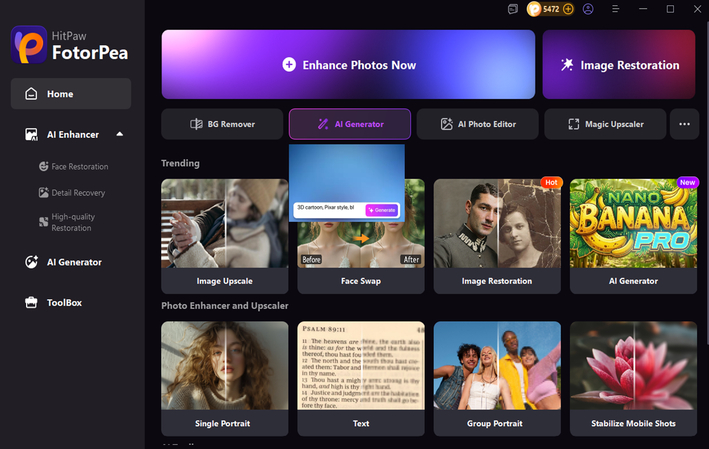The width and height of the screenshot is (709, 449).
Task: Click the ToolBox briefcase icon
Action: click(x=31, y=302)
